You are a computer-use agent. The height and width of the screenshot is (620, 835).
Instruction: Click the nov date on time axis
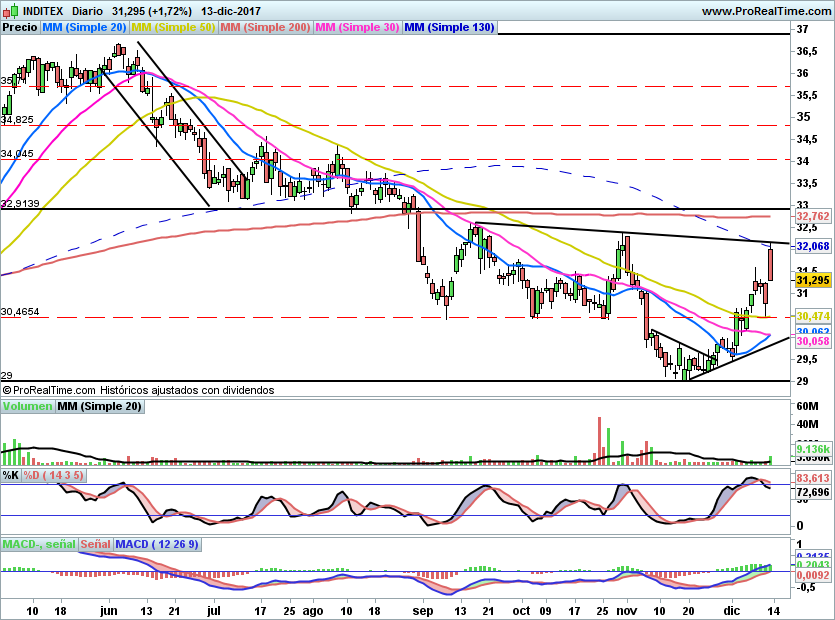coord(626,610)
